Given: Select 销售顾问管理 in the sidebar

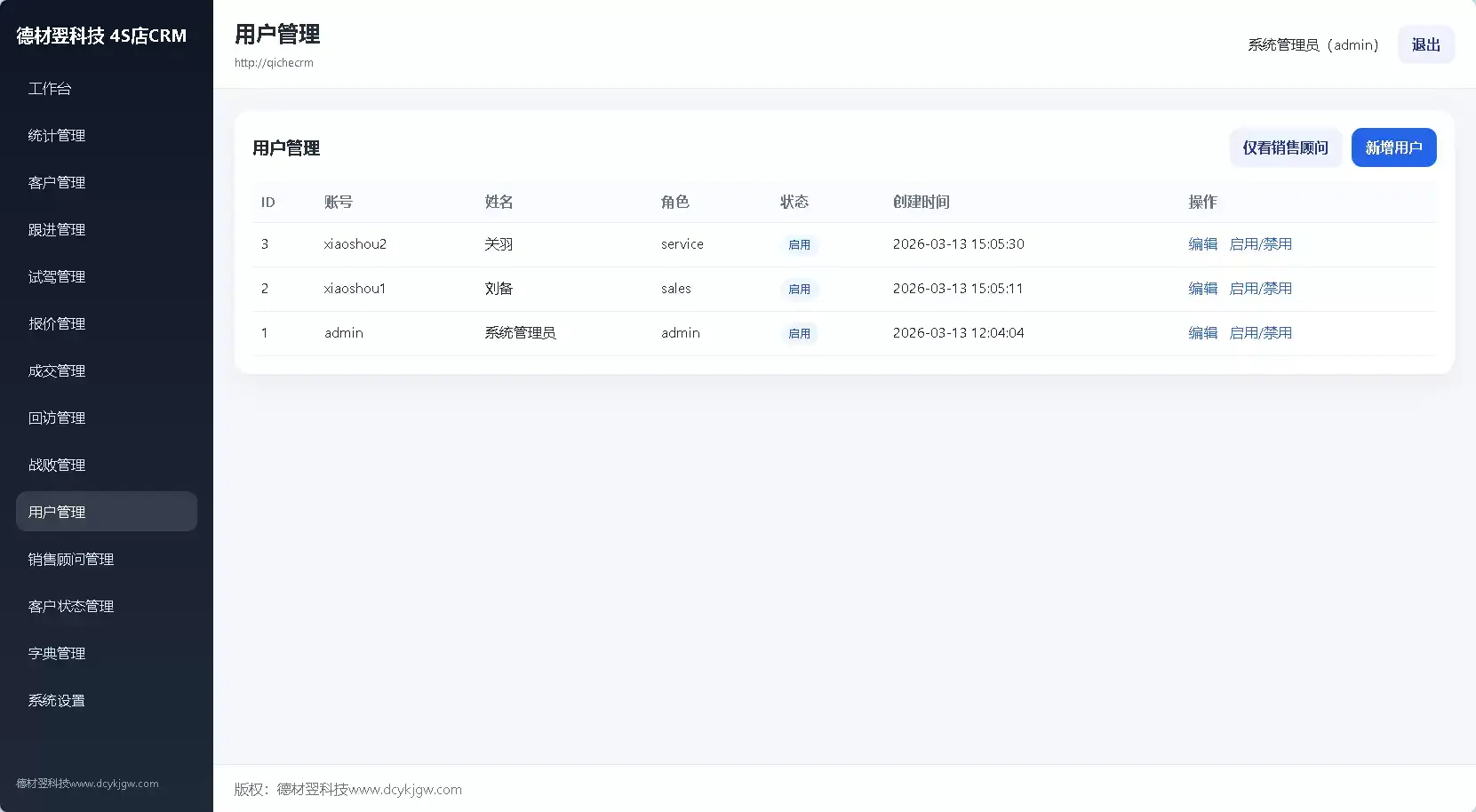Looking at the screenshot, I should (71, 560).
